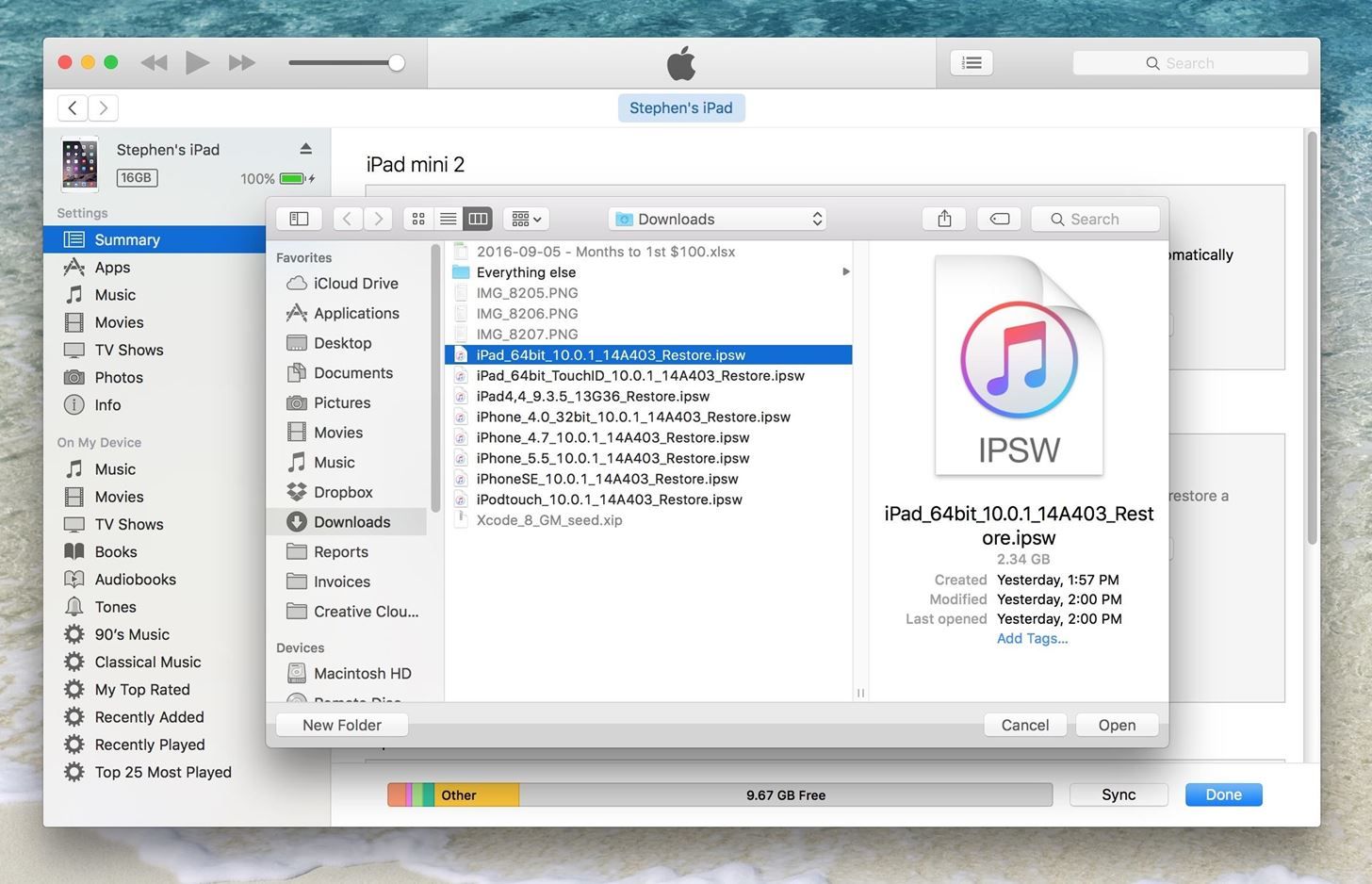This screenshot has height=884, width=1372.
Task: Open the Info section for the iPad
Action: 106,404
